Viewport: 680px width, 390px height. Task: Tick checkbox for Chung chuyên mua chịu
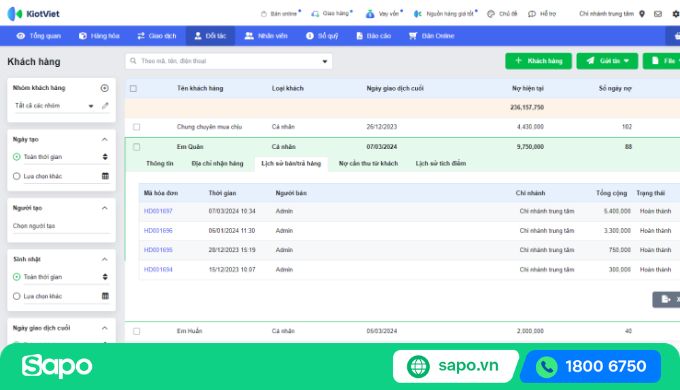point(137,127)
